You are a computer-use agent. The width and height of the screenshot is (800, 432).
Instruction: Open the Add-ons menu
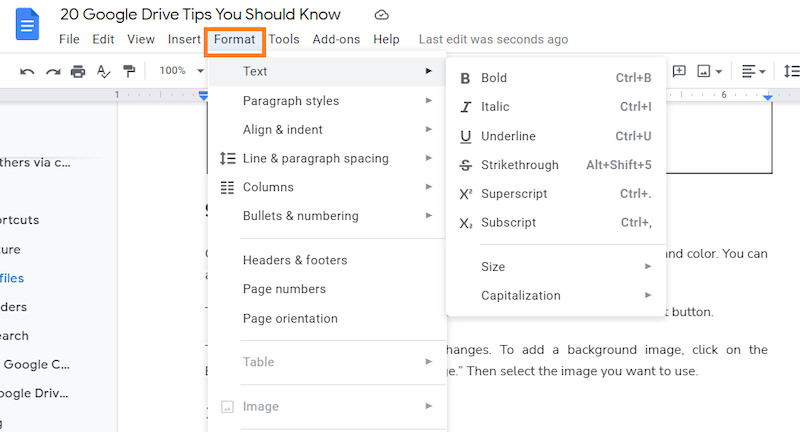pos(336,39)
